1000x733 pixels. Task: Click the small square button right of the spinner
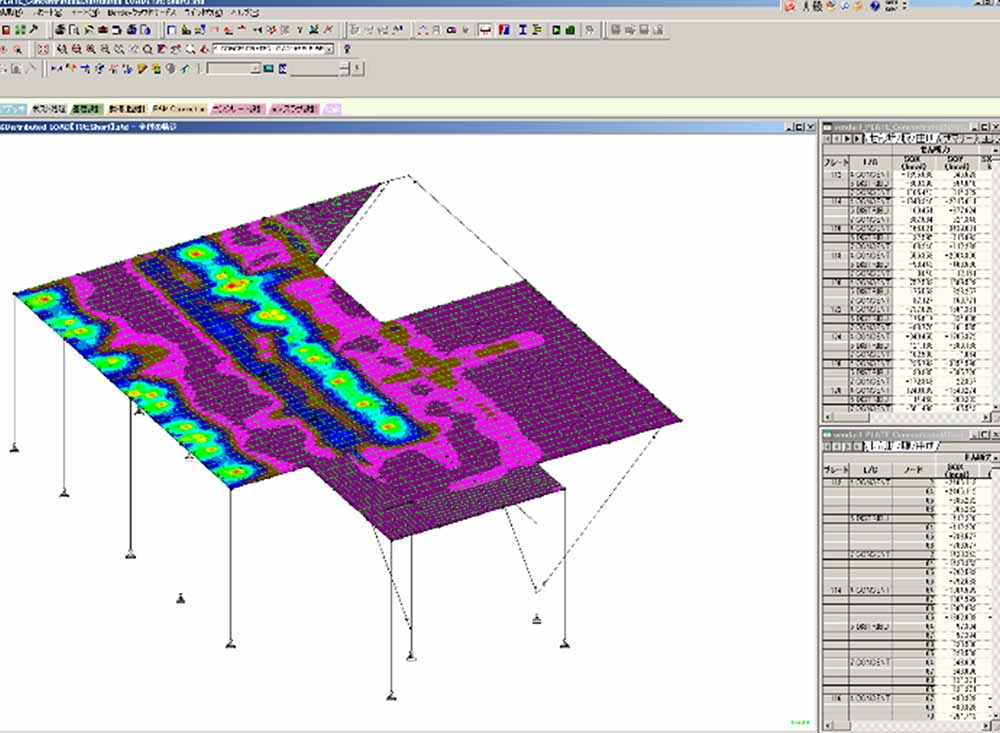point(358,68)
